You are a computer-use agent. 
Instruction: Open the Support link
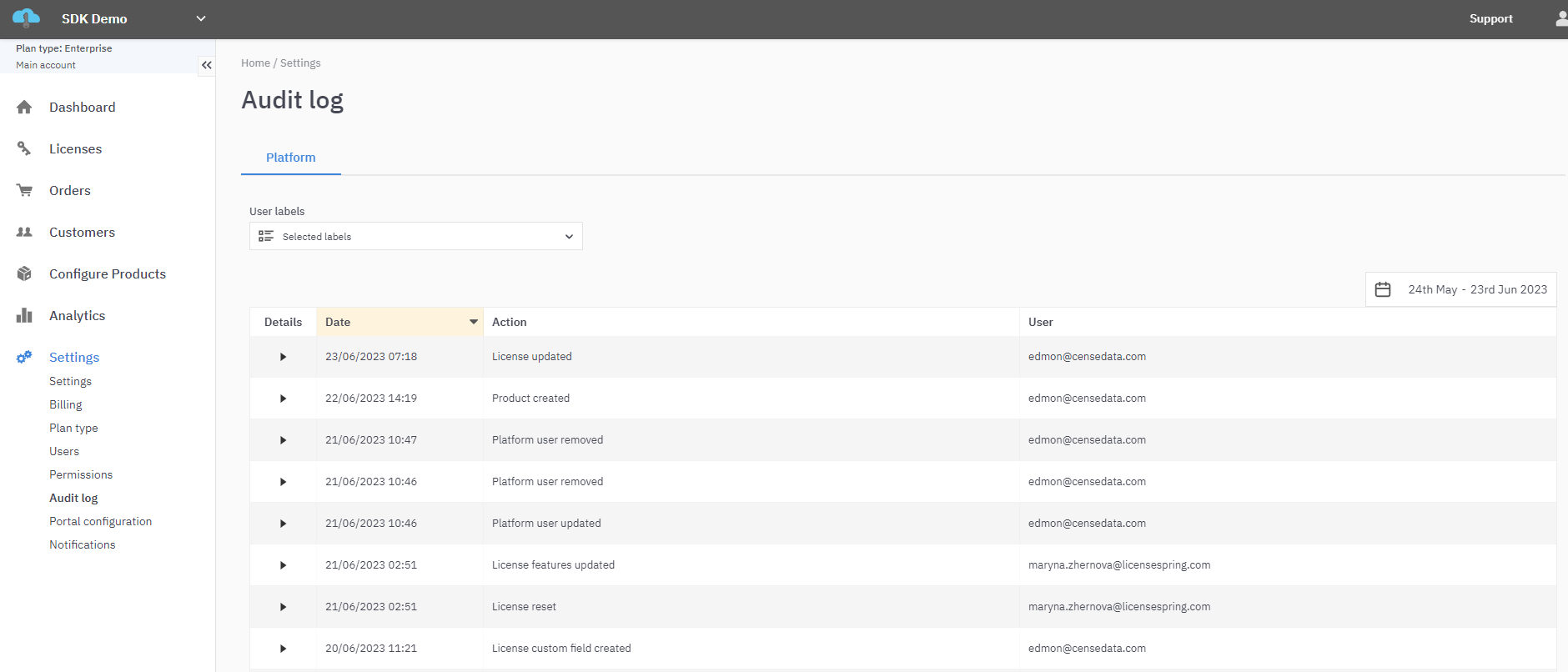click(1490, 18)
